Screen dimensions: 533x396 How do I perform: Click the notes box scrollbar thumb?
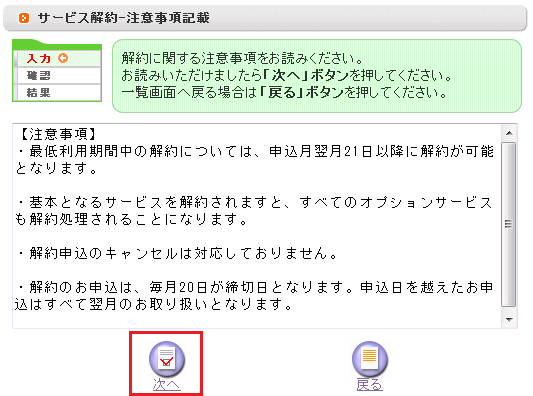pos(509,224)
